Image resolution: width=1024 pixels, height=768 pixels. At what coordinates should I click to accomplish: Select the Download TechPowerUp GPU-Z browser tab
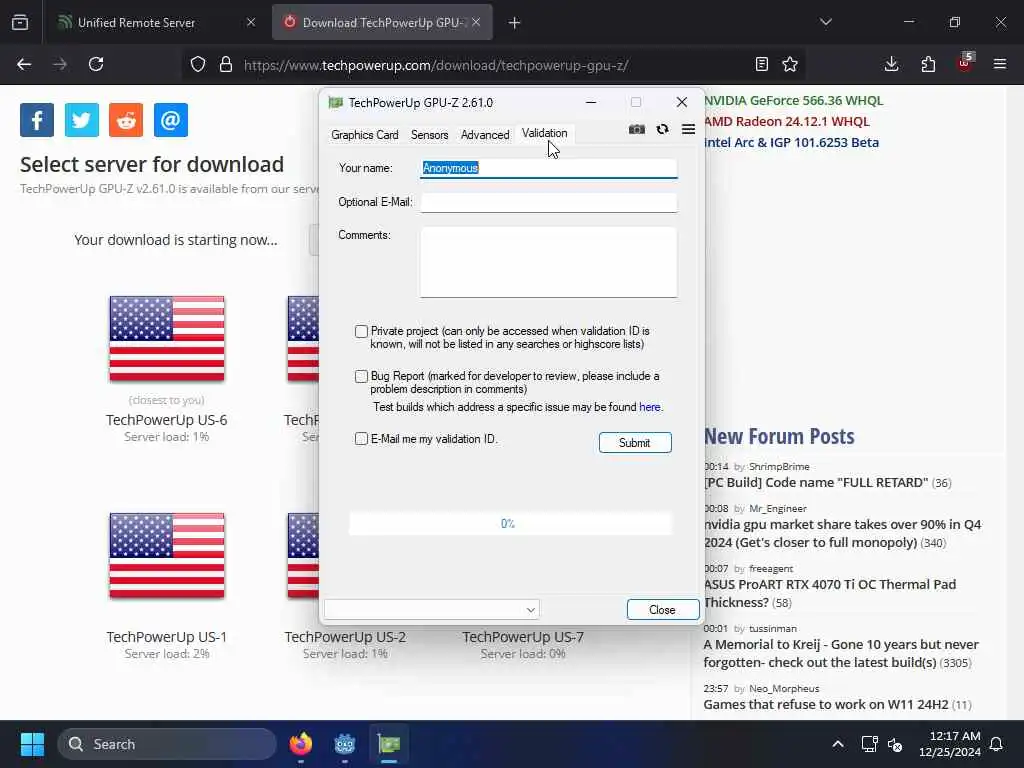click(382, 23)
